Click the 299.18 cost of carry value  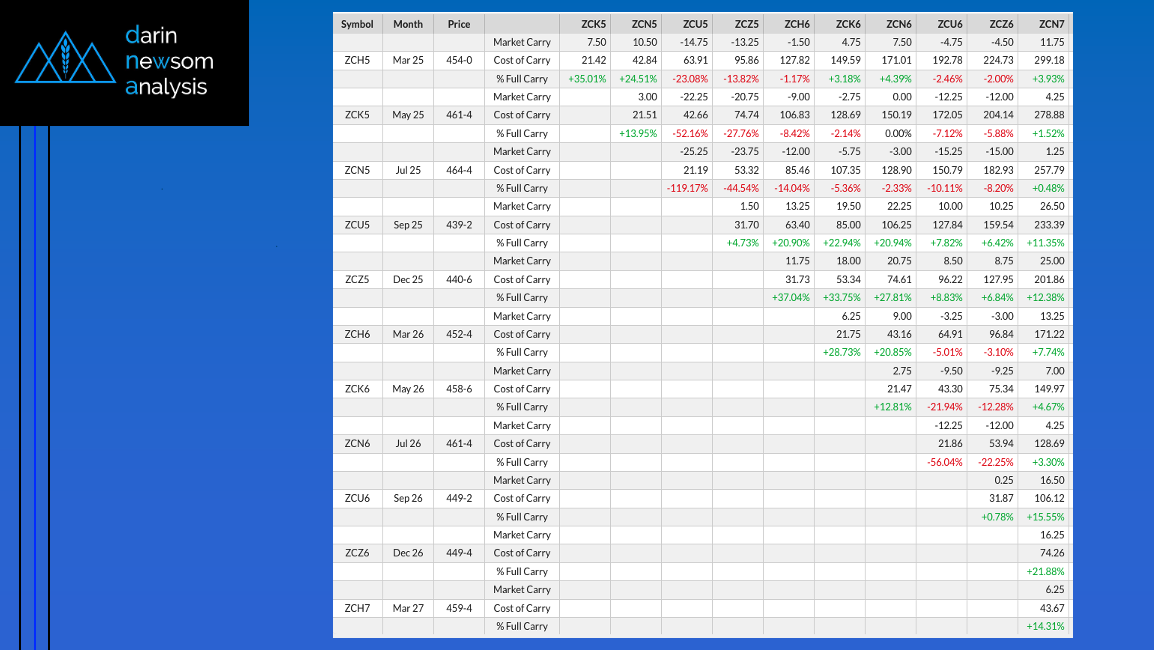click(x=1048, y=60)
